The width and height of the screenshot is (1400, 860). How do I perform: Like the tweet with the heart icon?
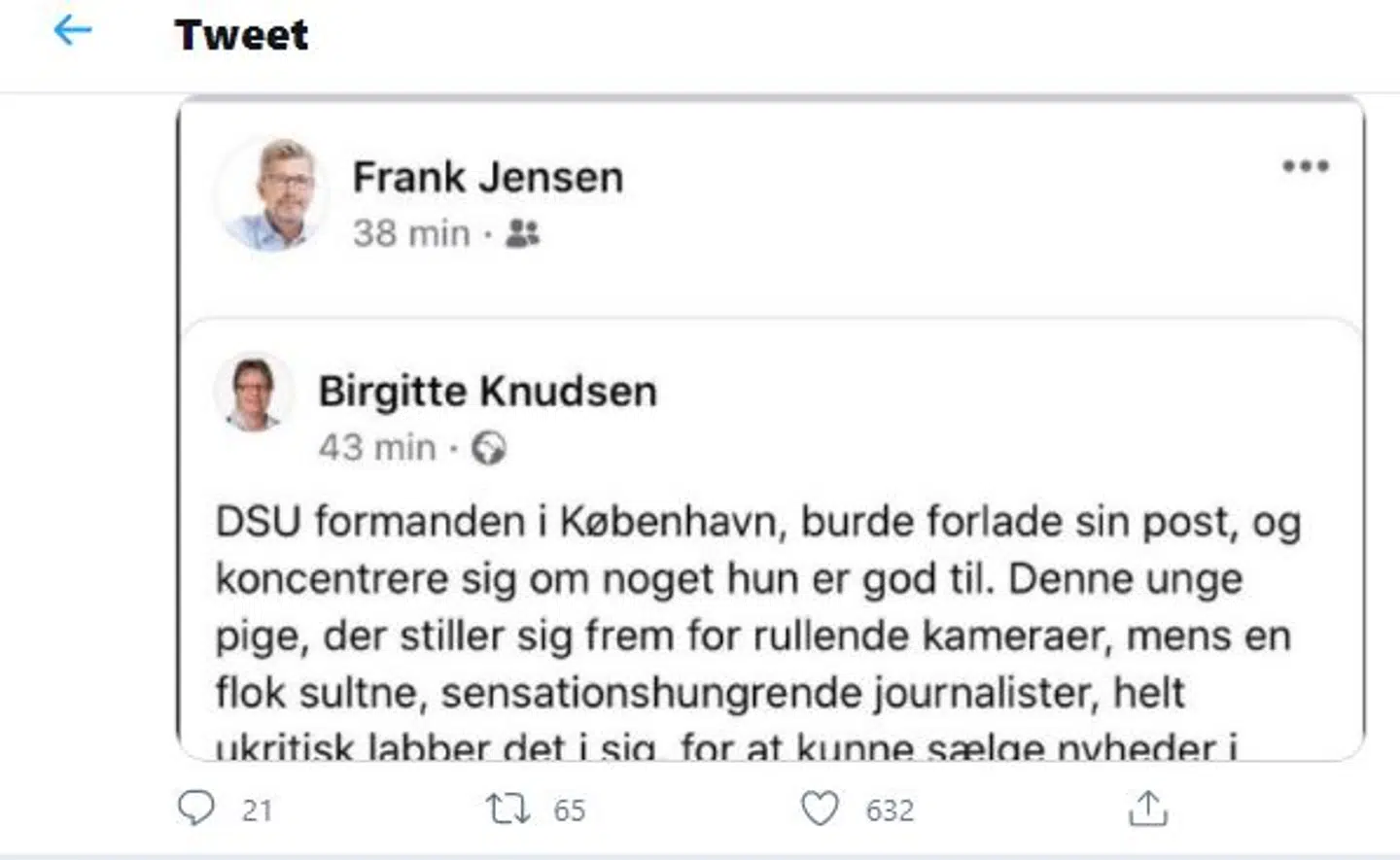click(x=820, y=808)
